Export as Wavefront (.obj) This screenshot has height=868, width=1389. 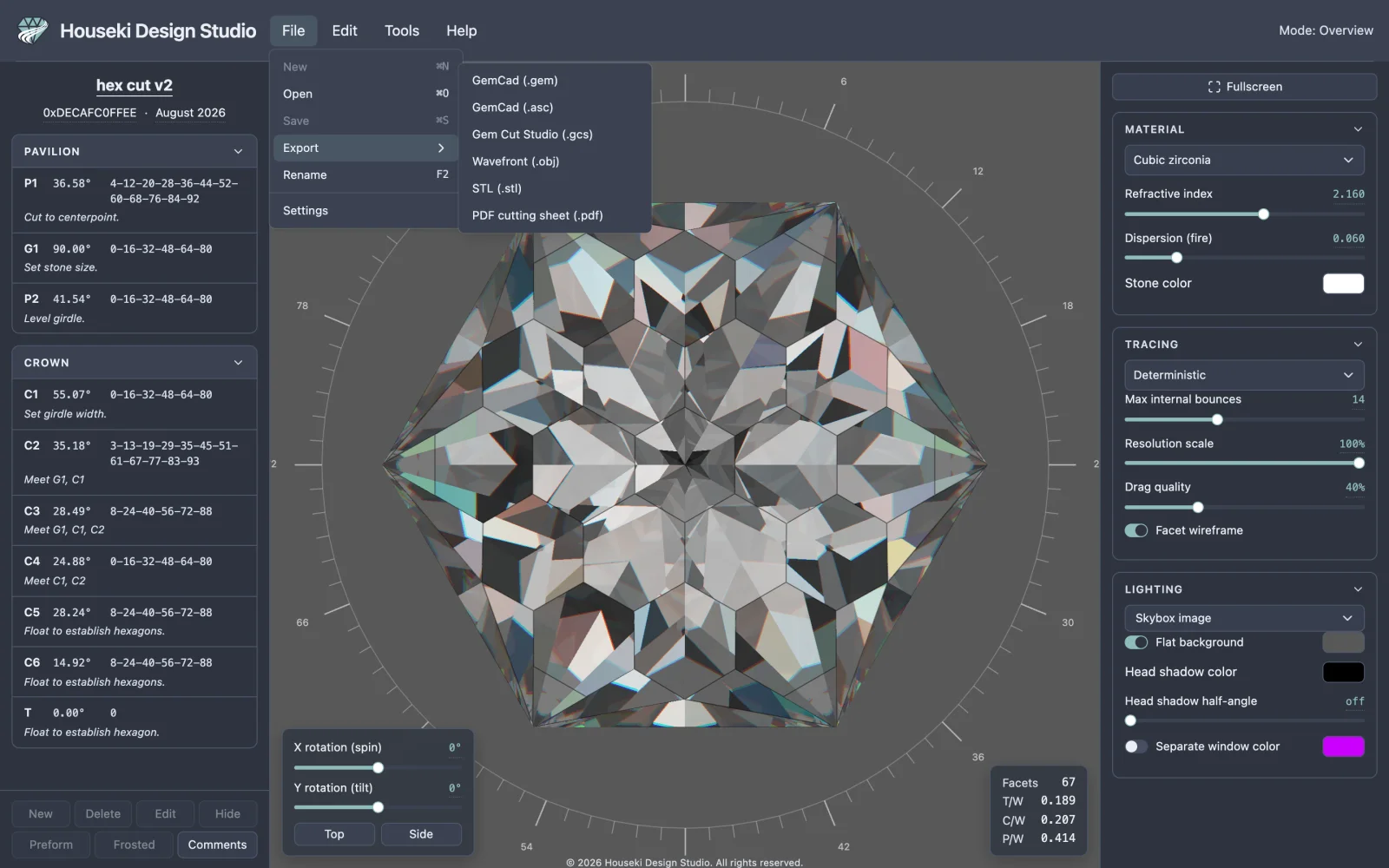[555, 161]
